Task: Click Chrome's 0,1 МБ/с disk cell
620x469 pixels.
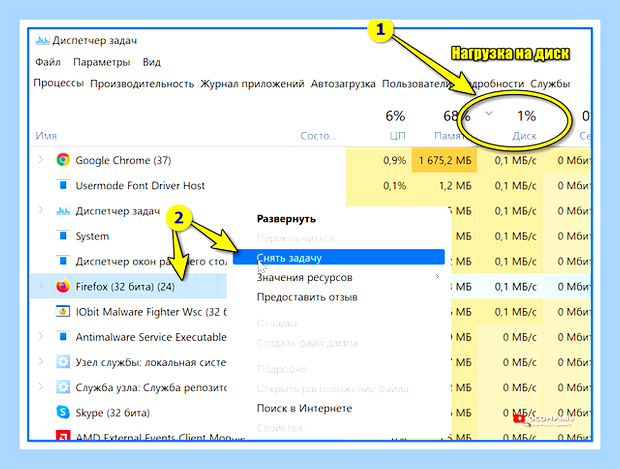Action: click(510, 160)
